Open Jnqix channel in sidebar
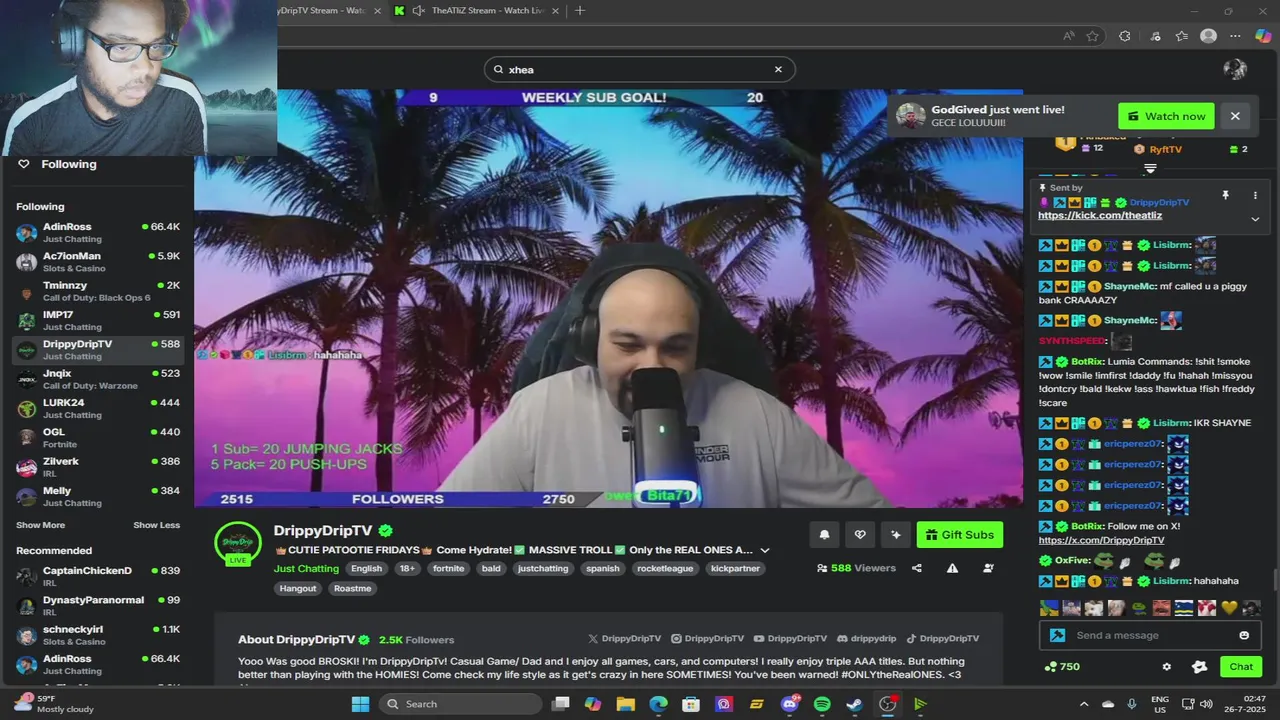 [97, 378]
